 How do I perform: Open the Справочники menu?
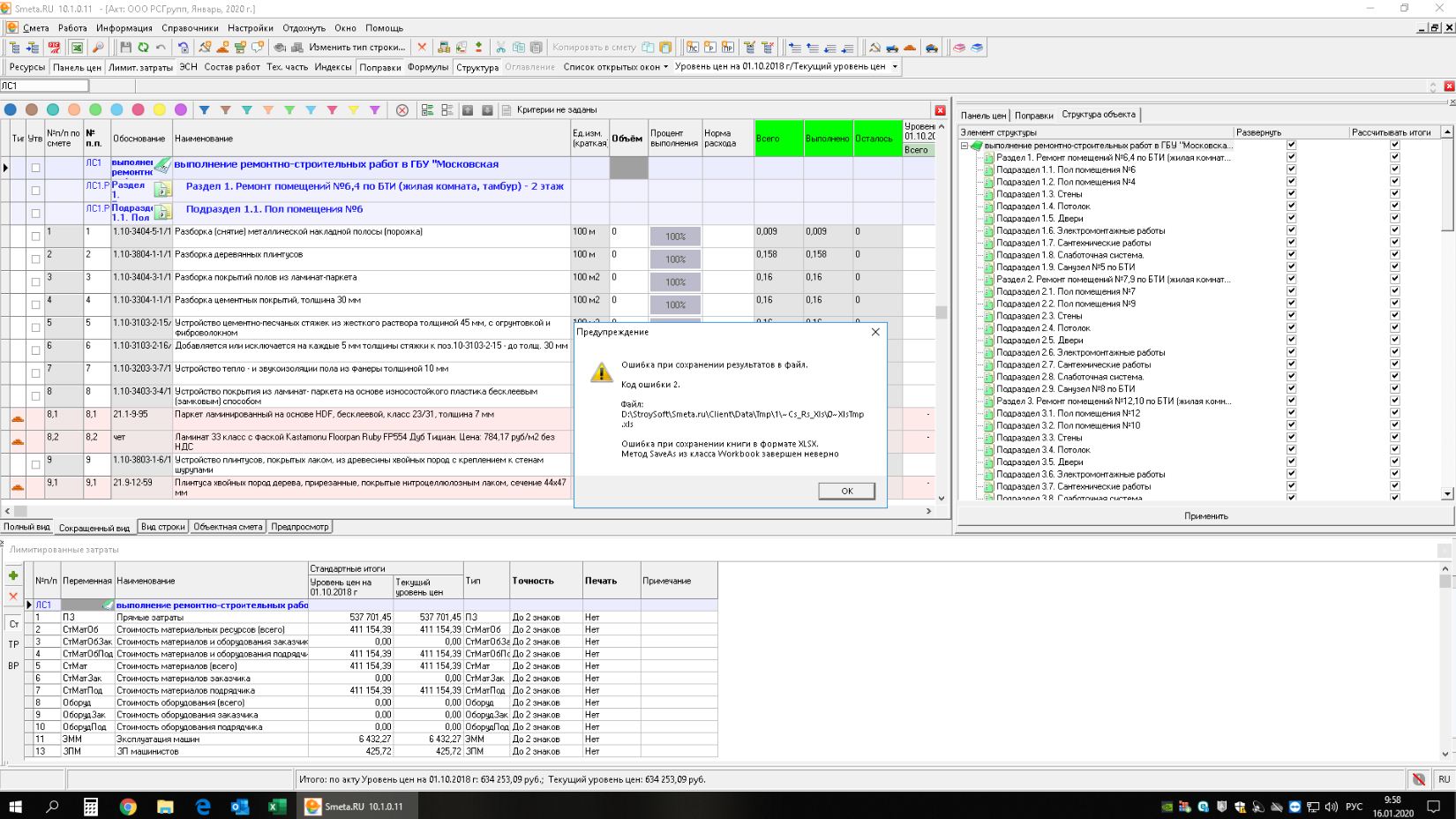pos(190,28)
